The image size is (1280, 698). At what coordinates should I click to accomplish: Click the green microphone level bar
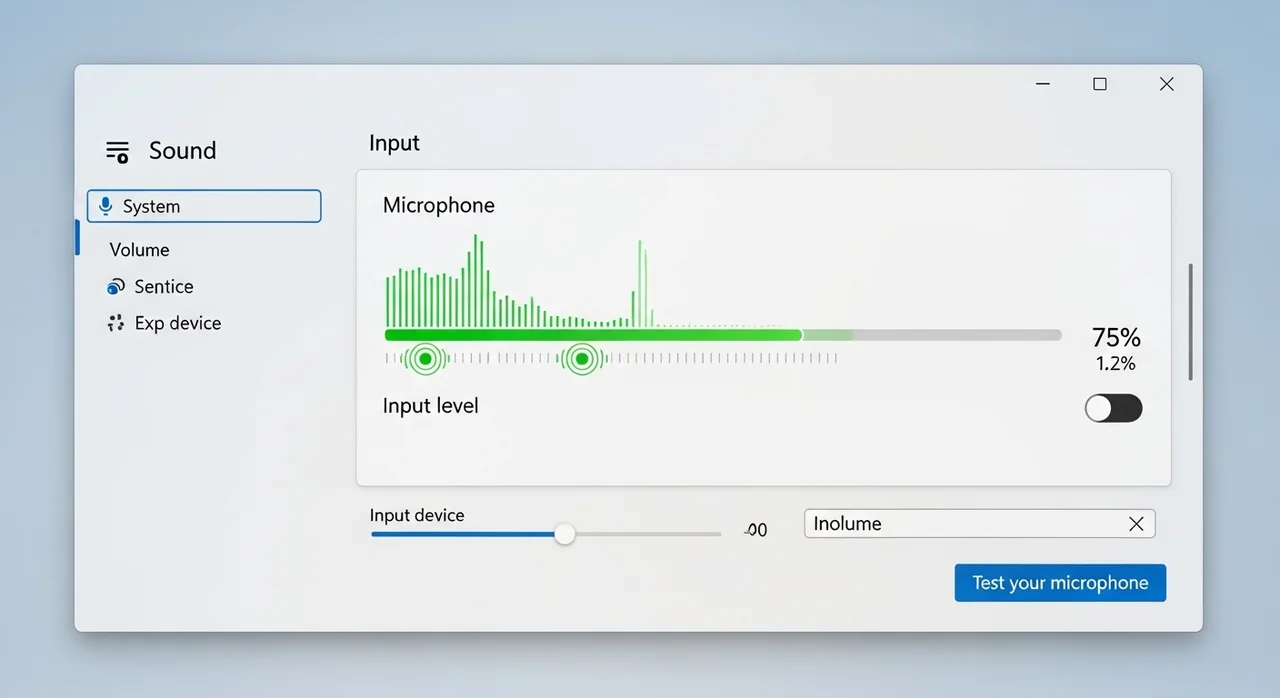(x=592, y=335)
